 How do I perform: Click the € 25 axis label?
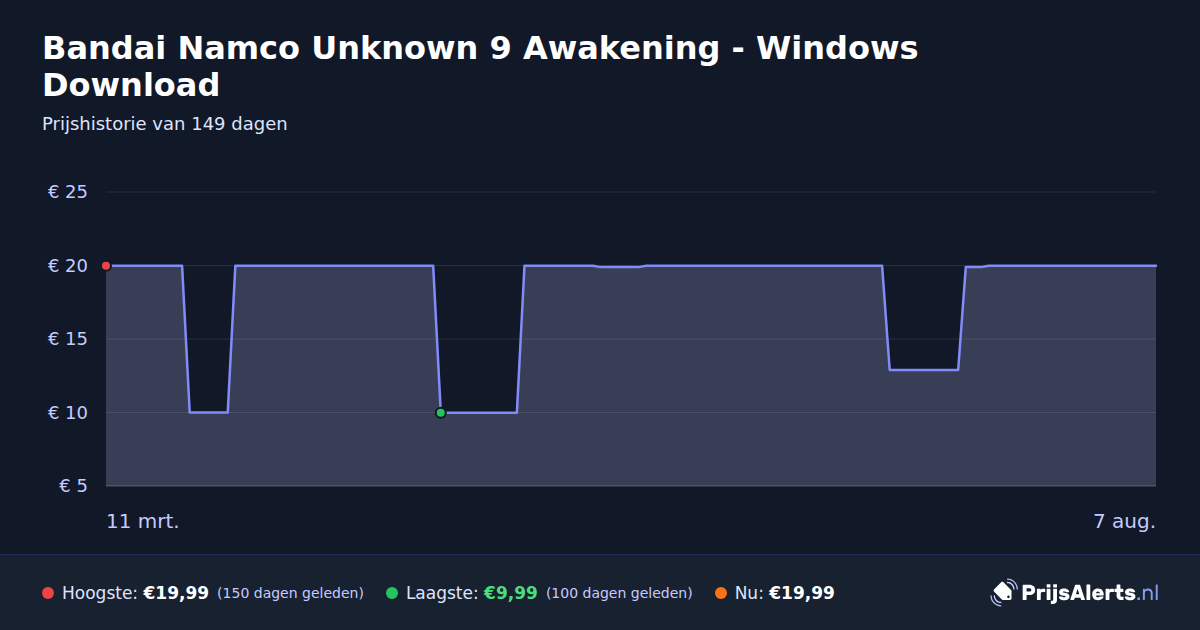point(68,192)
